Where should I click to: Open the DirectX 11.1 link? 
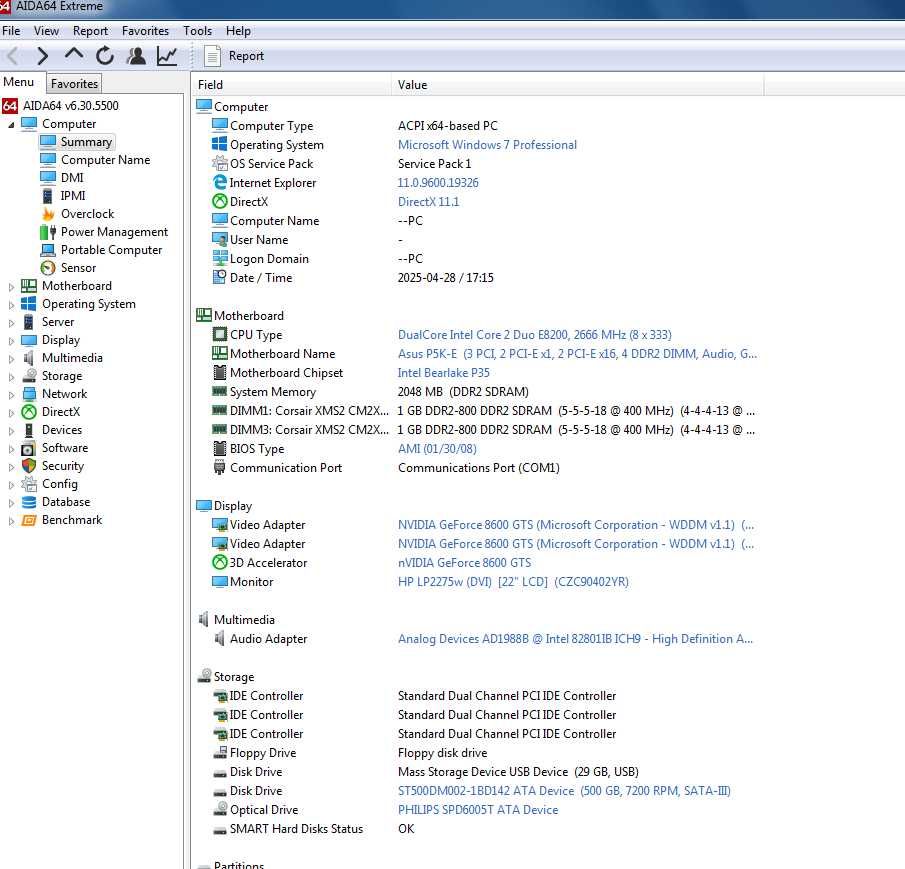[428, 202]
